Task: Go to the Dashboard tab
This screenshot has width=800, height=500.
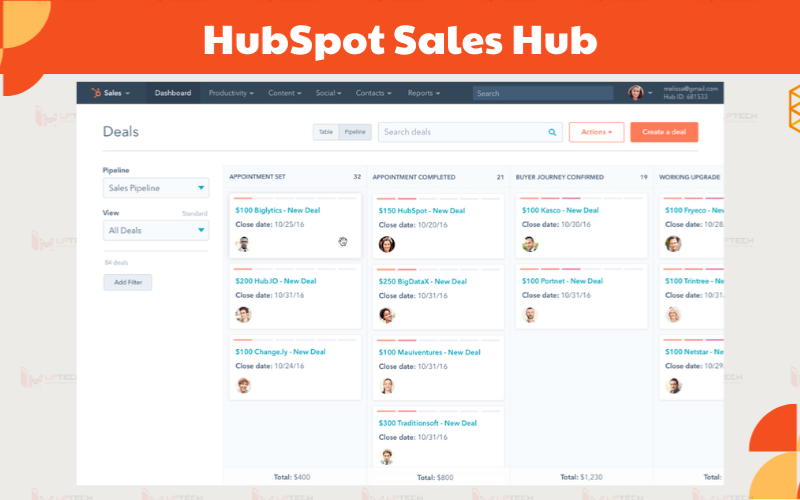Action: point(173,93)
